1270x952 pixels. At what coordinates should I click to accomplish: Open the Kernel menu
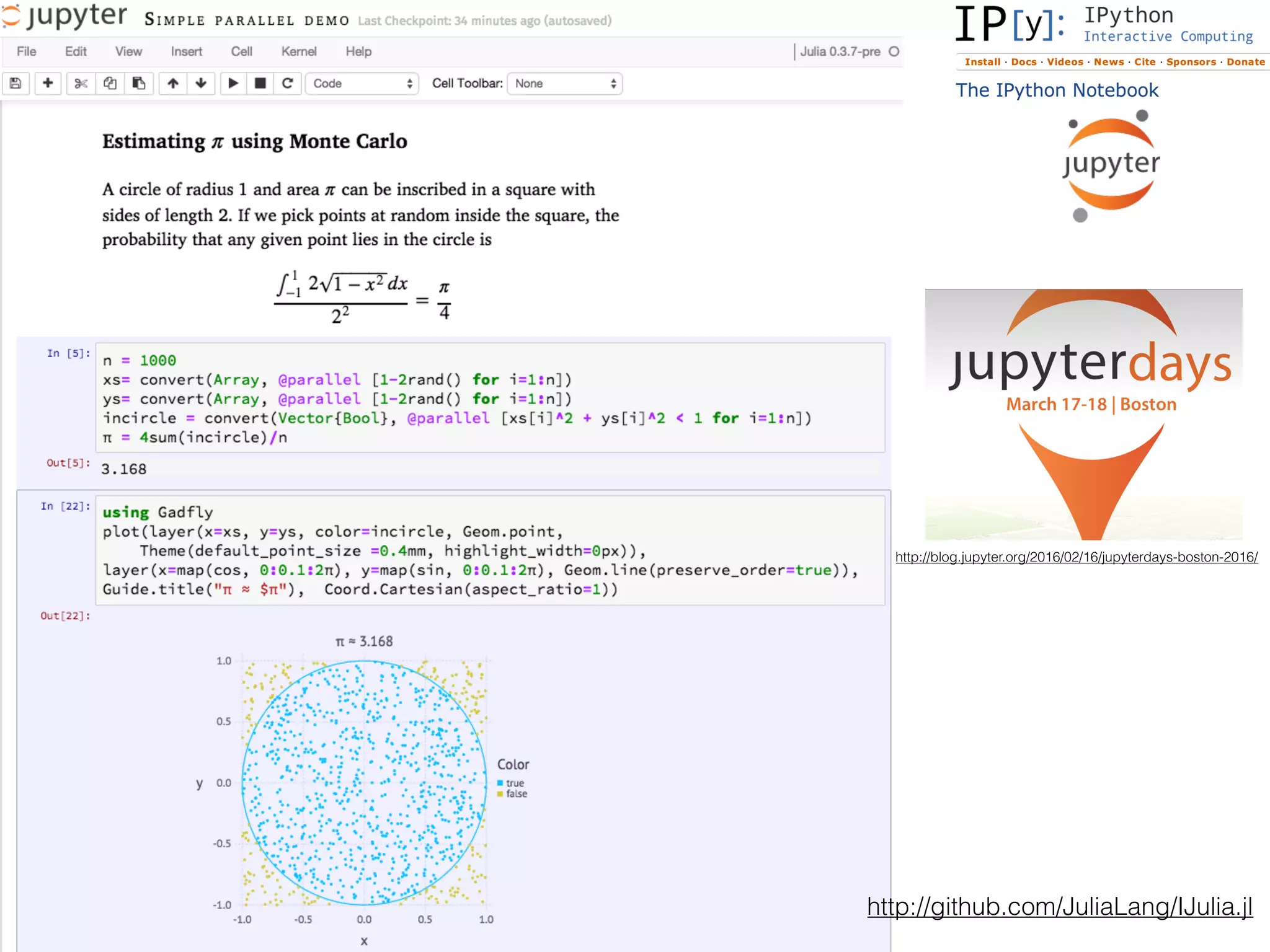point(299,51)
